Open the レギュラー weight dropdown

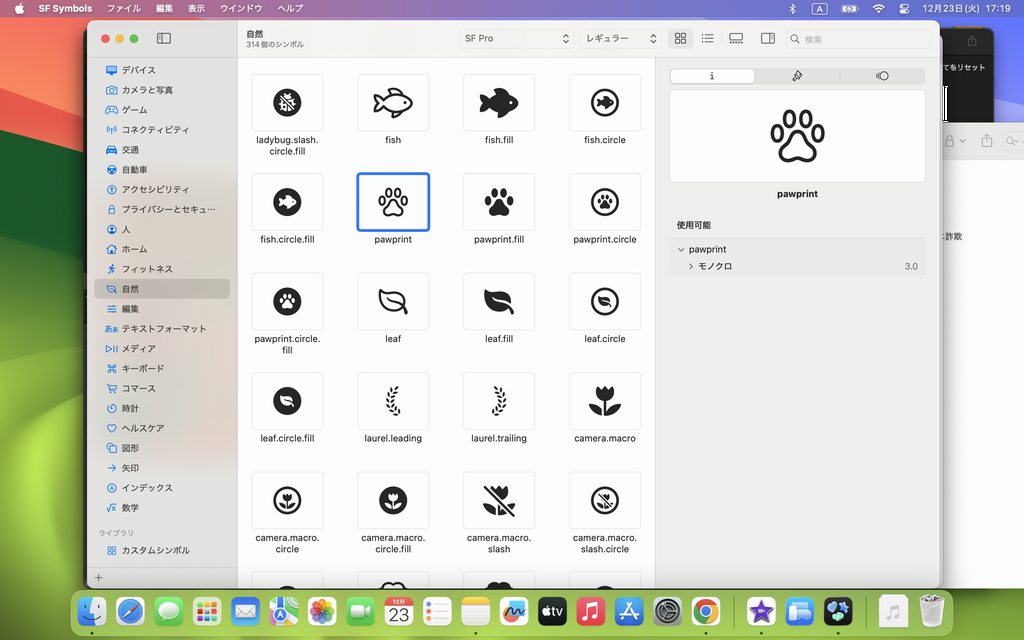621,38
